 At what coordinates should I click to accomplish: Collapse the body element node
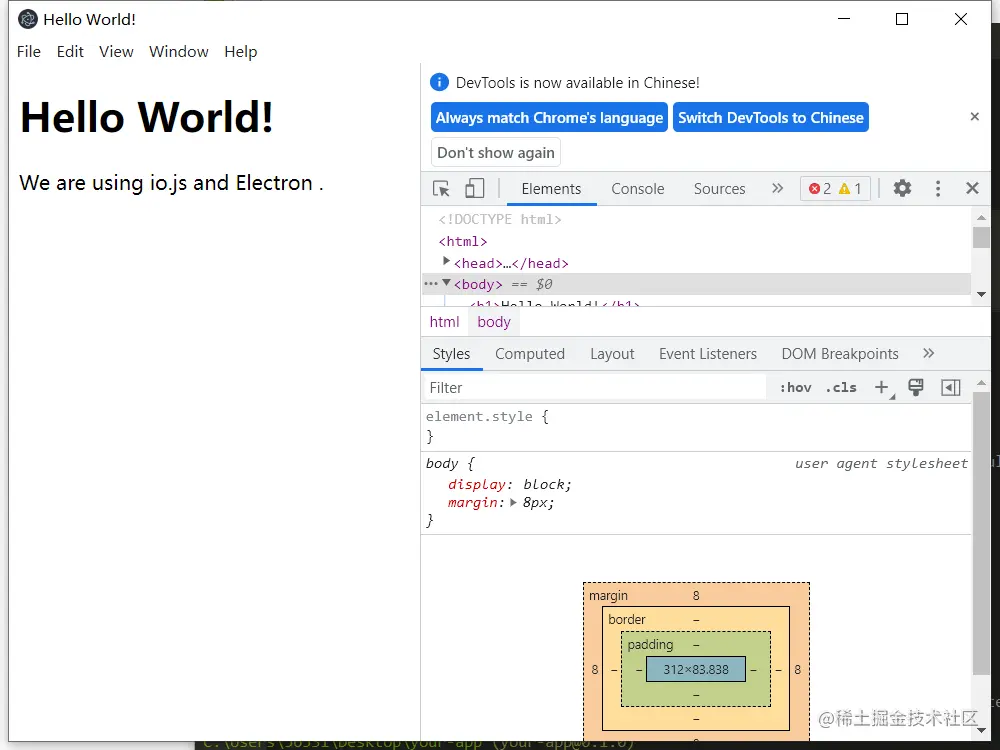click(446, 283)
